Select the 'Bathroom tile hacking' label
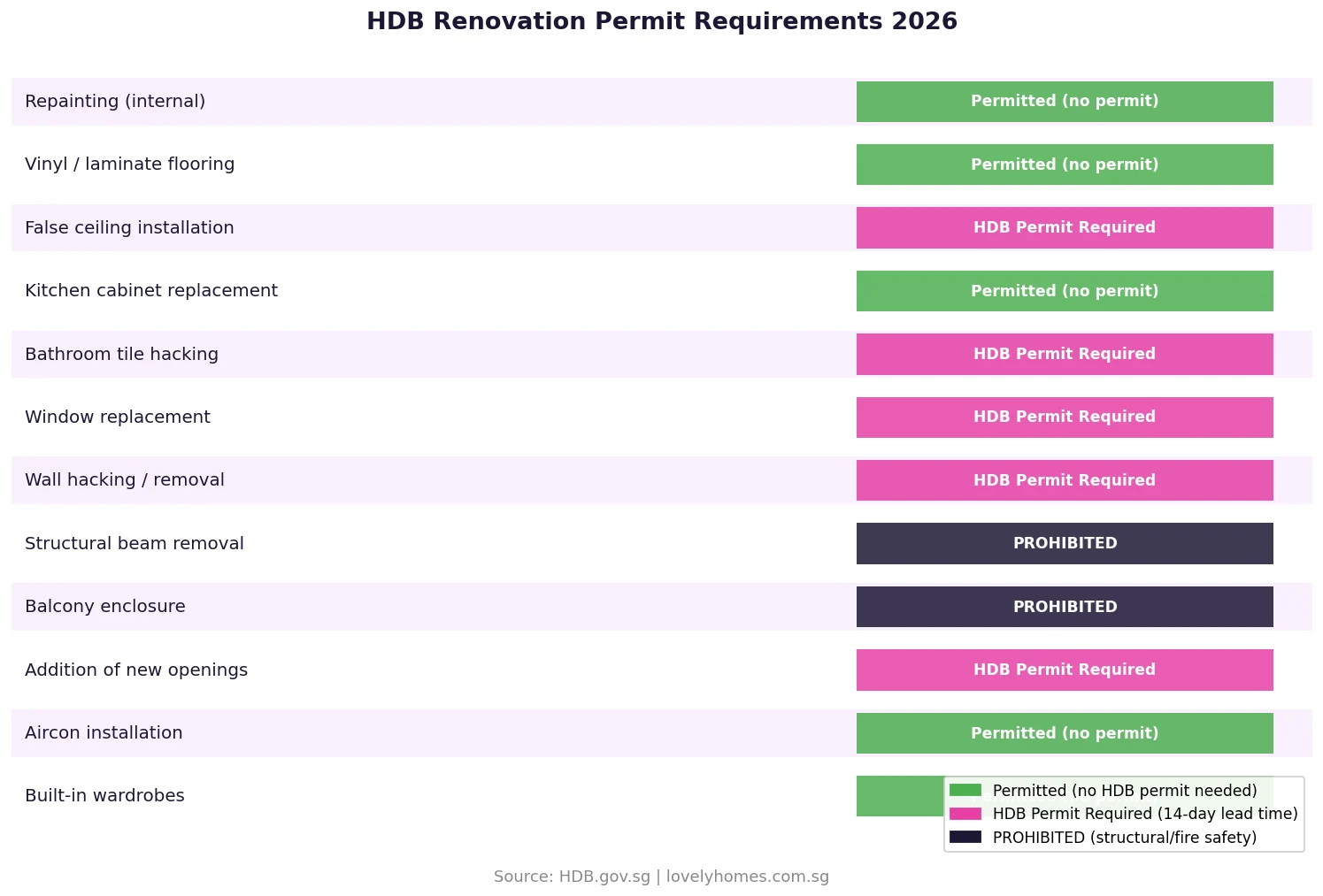The image size is (1323, 896). pyautogui.click(x=121, y=355)
